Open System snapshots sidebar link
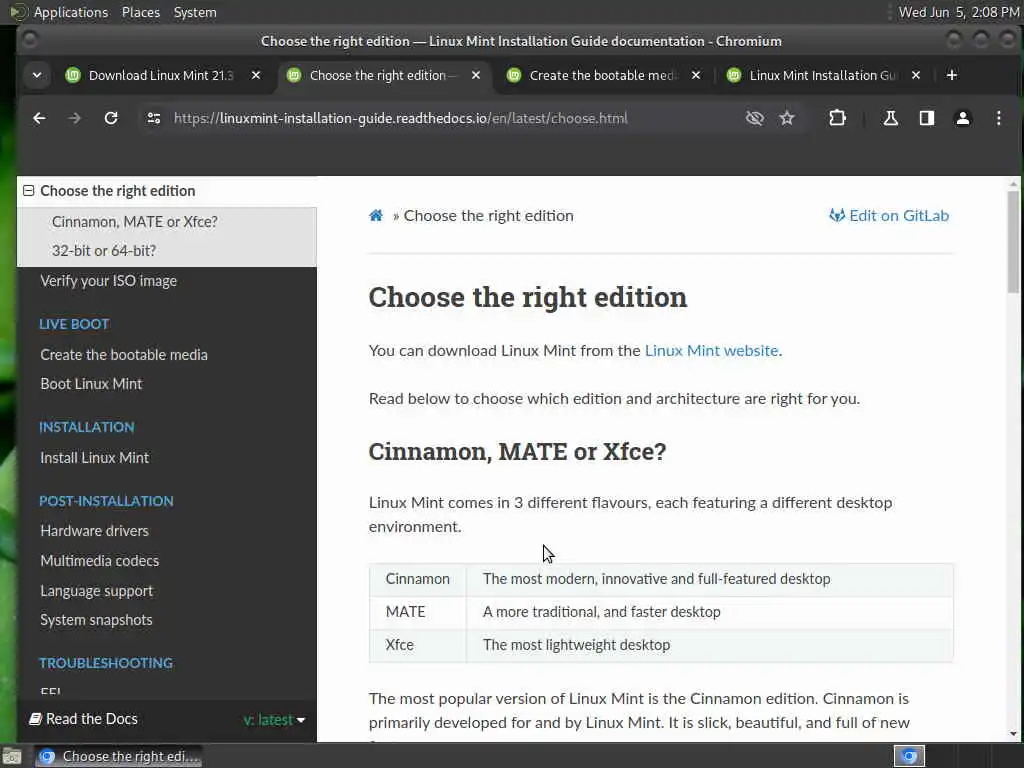 (x=96, y=620)
